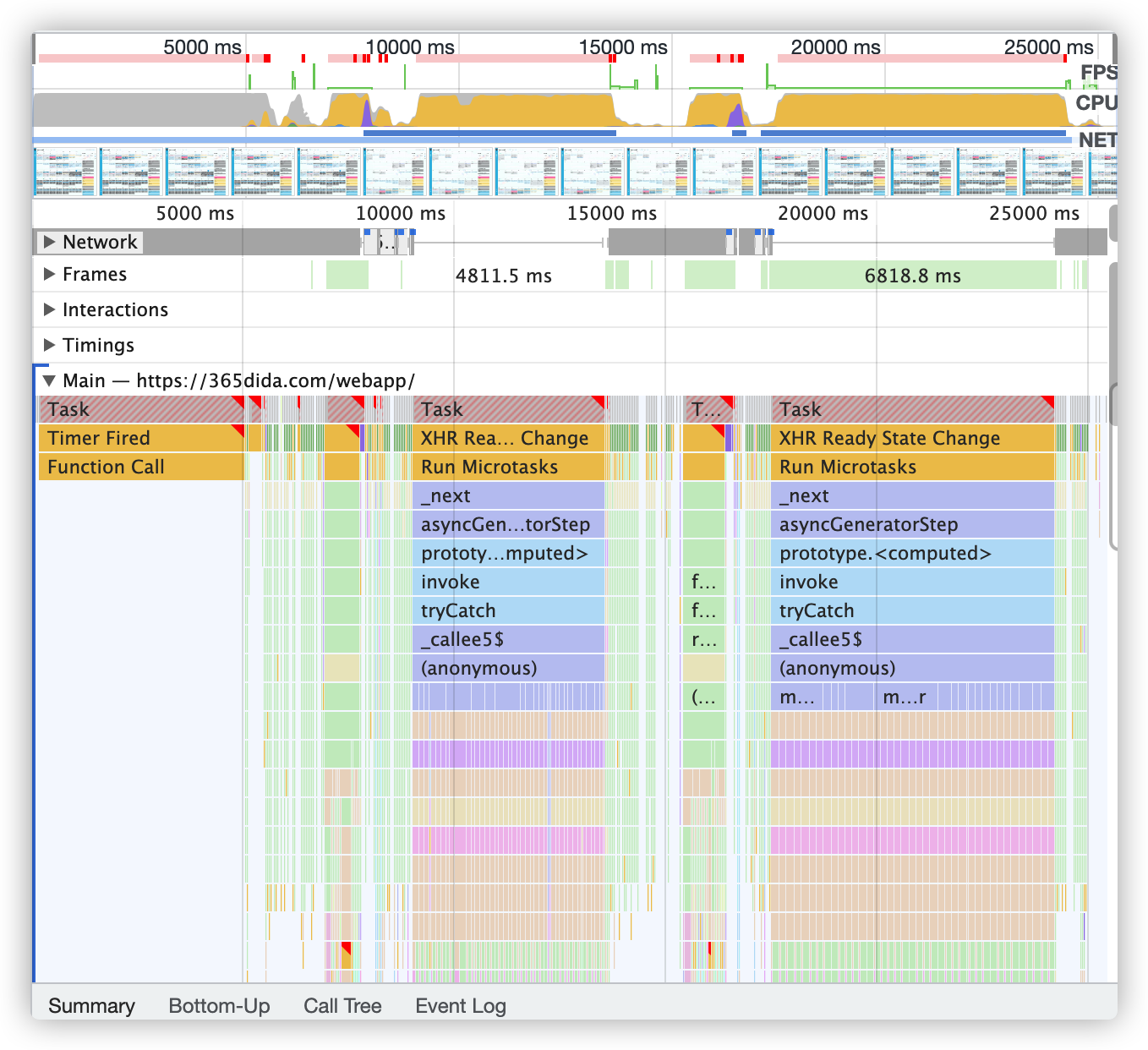Image resolution: width=1148 pixels, height=1050 pixels.
Task: Click the 'XHR Ready State Change' event
Action: pyautogui.click(x=913, y=438)
